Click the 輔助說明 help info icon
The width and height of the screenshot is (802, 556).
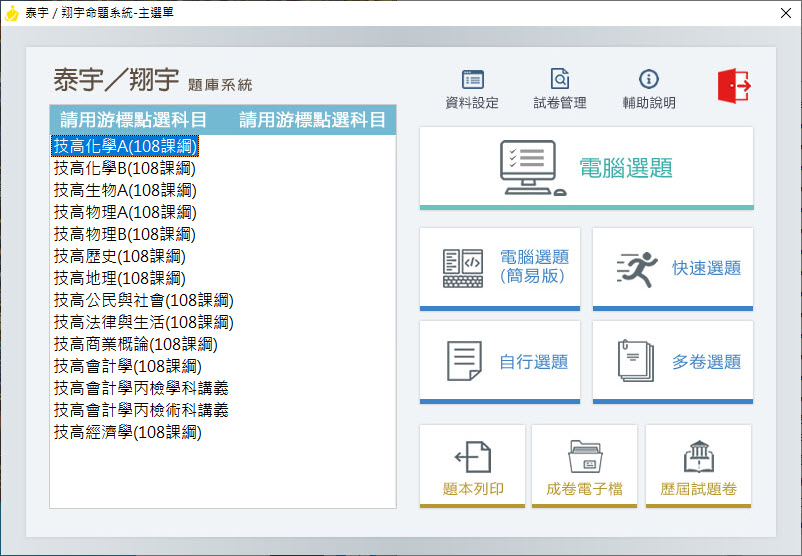(x=649, y=80)
